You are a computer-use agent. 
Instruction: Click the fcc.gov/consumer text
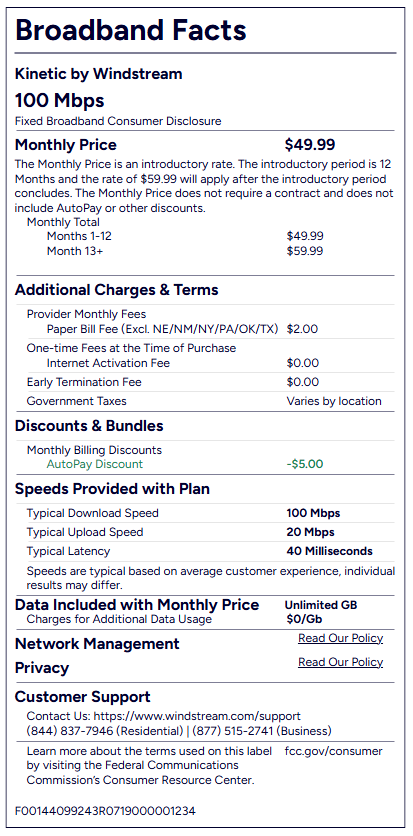pos(334,751)
